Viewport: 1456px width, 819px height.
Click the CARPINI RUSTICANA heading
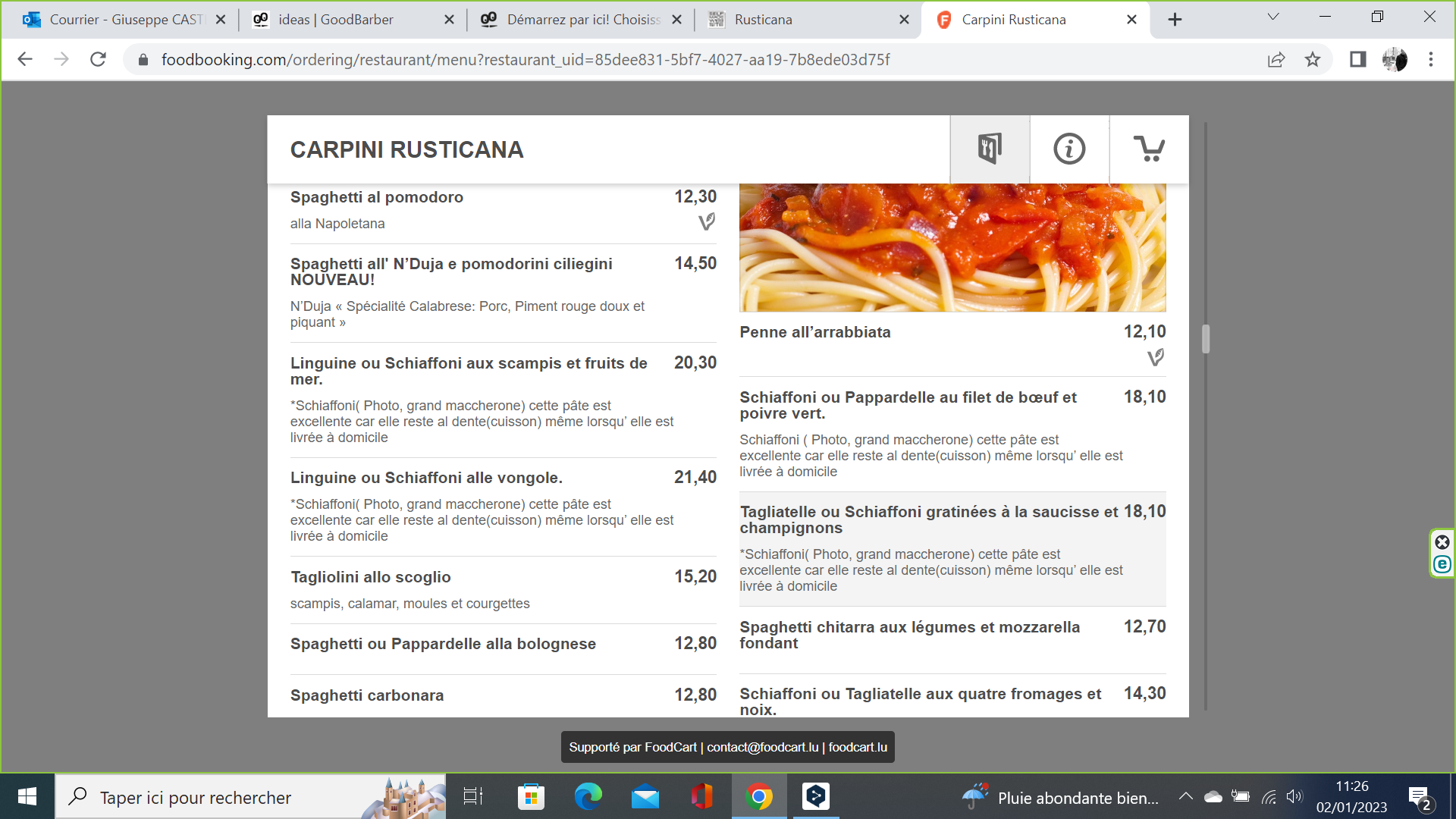[x=406, y=149]
